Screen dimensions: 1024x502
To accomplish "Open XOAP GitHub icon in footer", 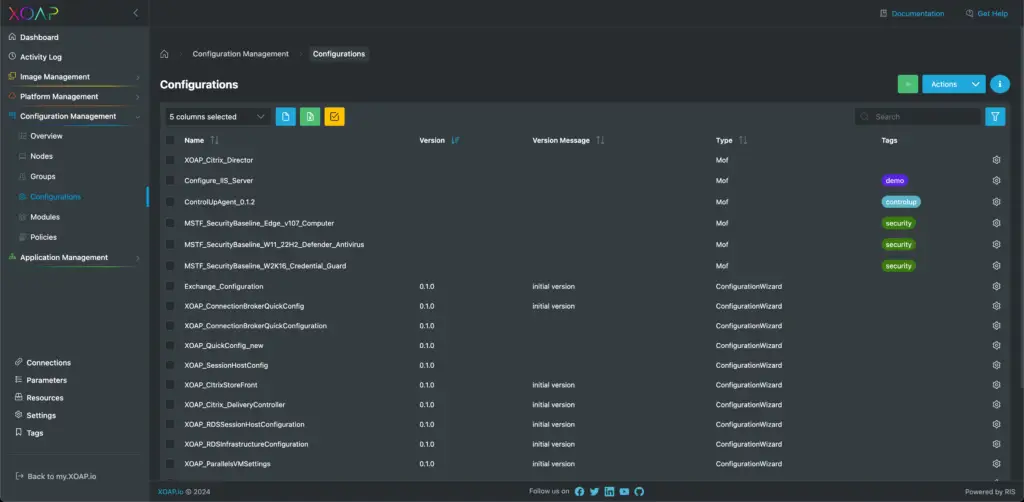I will [639, 492].
